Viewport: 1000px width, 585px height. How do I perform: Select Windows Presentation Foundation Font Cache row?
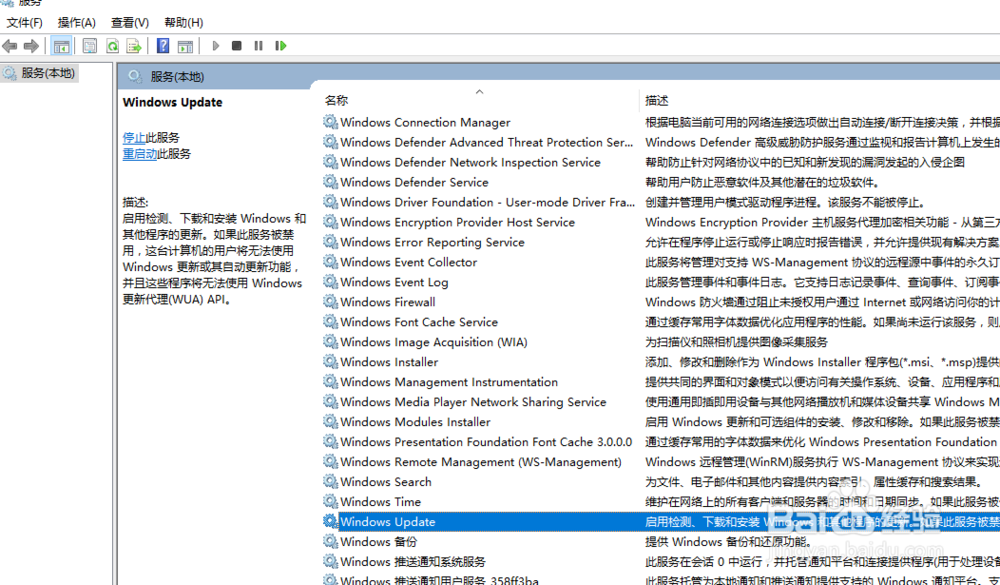pos(486,442)
